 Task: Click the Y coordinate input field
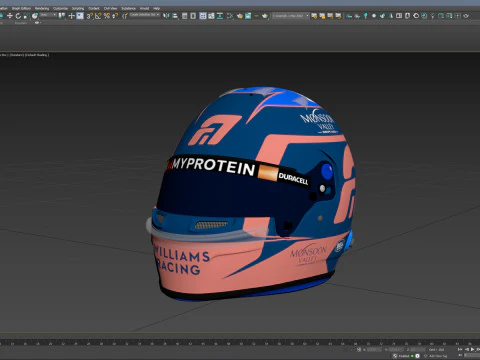396,350
